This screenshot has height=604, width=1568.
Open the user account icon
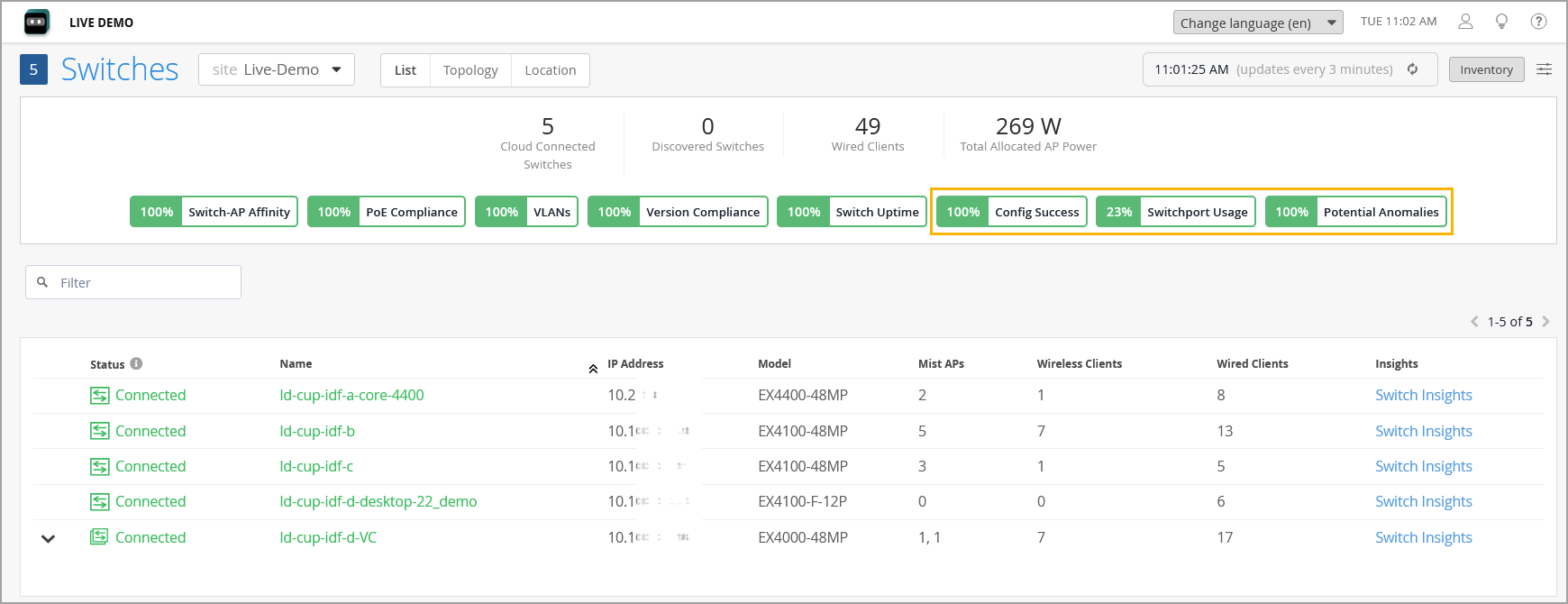point(1465,22)
